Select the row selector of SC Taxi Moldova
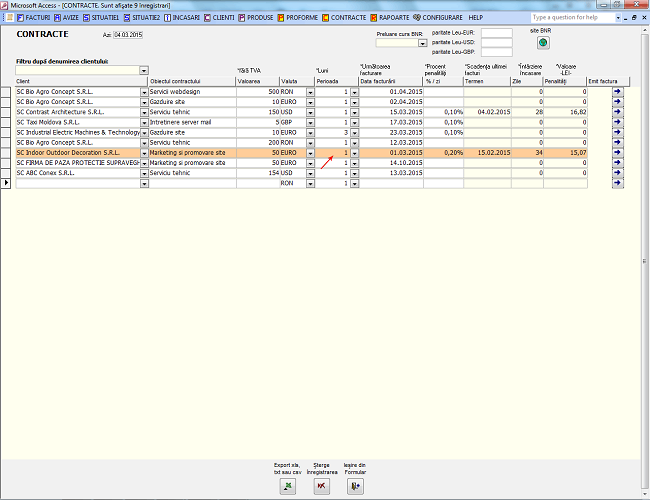The image size is (650, 500). pos(8,122)
